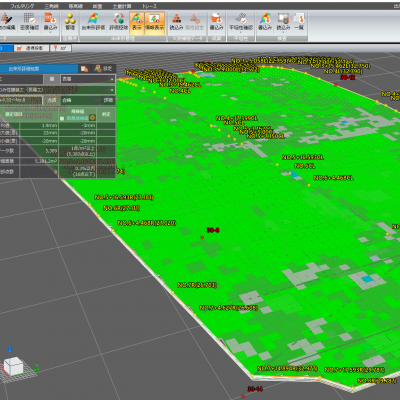Open the 評価控除 exclusion tool

118,22
